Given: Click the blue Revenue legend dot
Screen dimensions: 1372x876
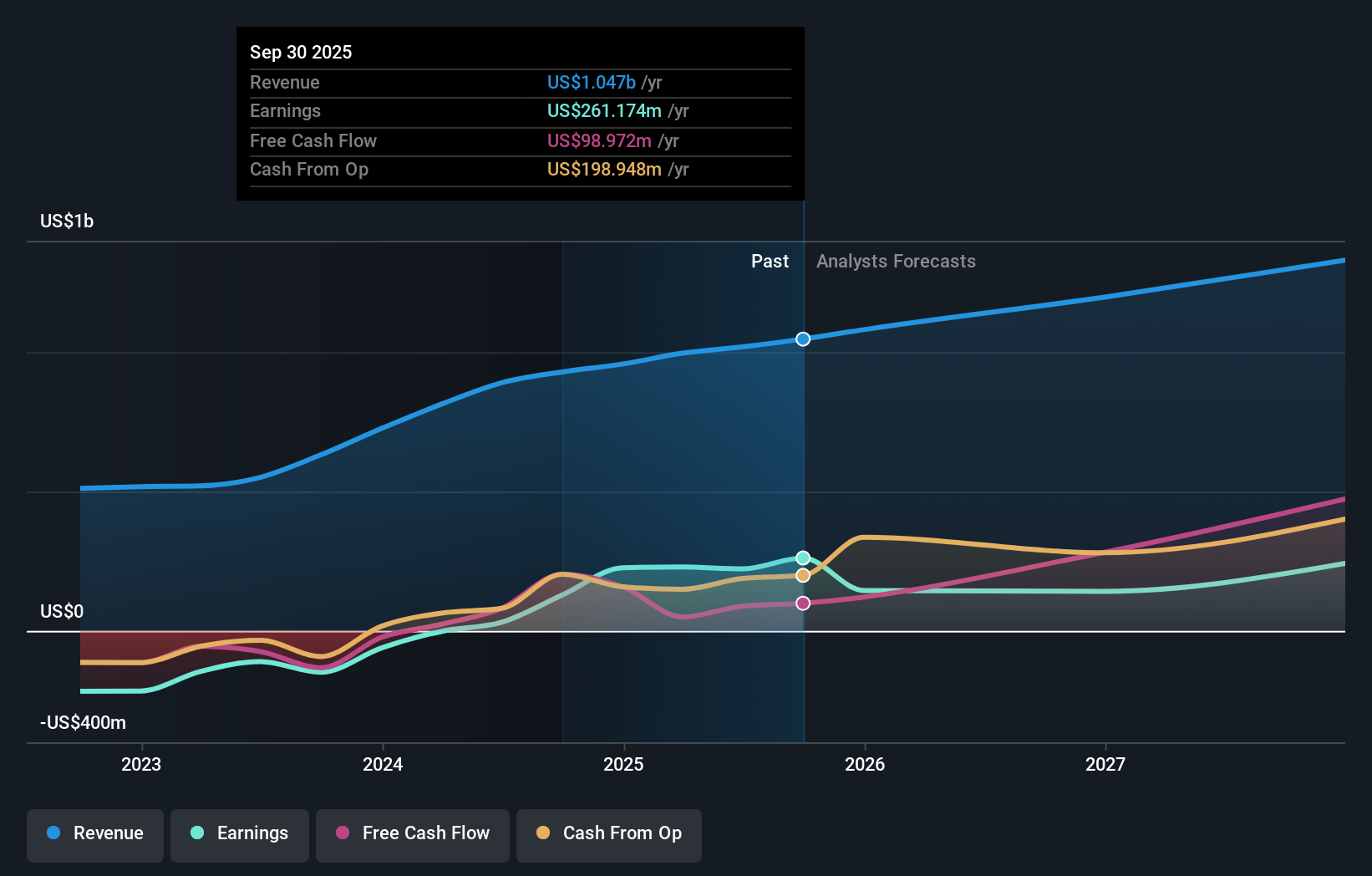Looking at the screenshot, I should click(x=53, y=833).
